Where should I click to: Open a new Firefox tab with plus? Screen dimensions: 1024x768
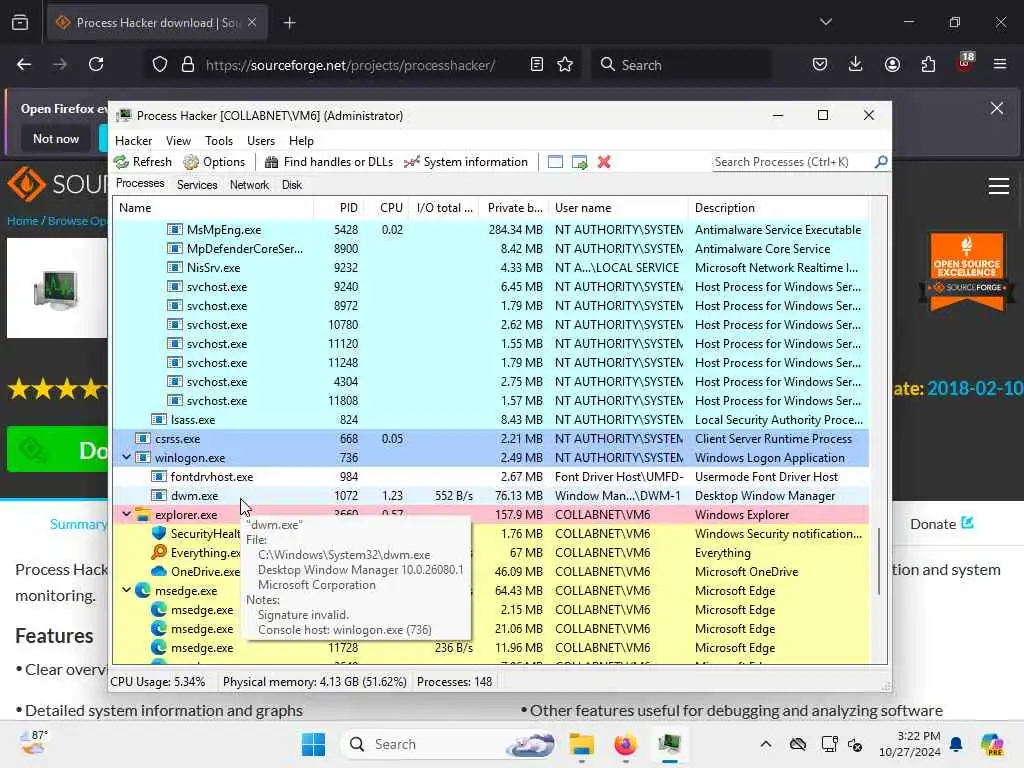pos(289,23)
